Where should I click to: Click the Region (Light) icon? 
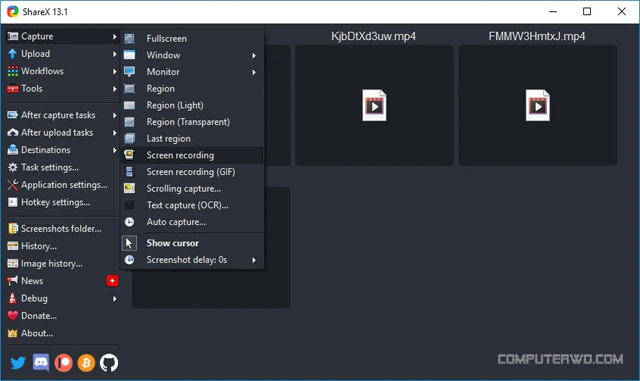pos(129,105)
